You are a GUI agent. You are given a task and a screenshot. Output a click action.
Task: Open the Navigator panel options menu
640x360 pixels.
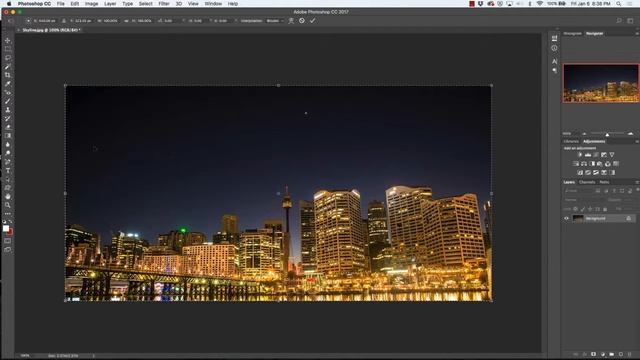pos(637,33)
